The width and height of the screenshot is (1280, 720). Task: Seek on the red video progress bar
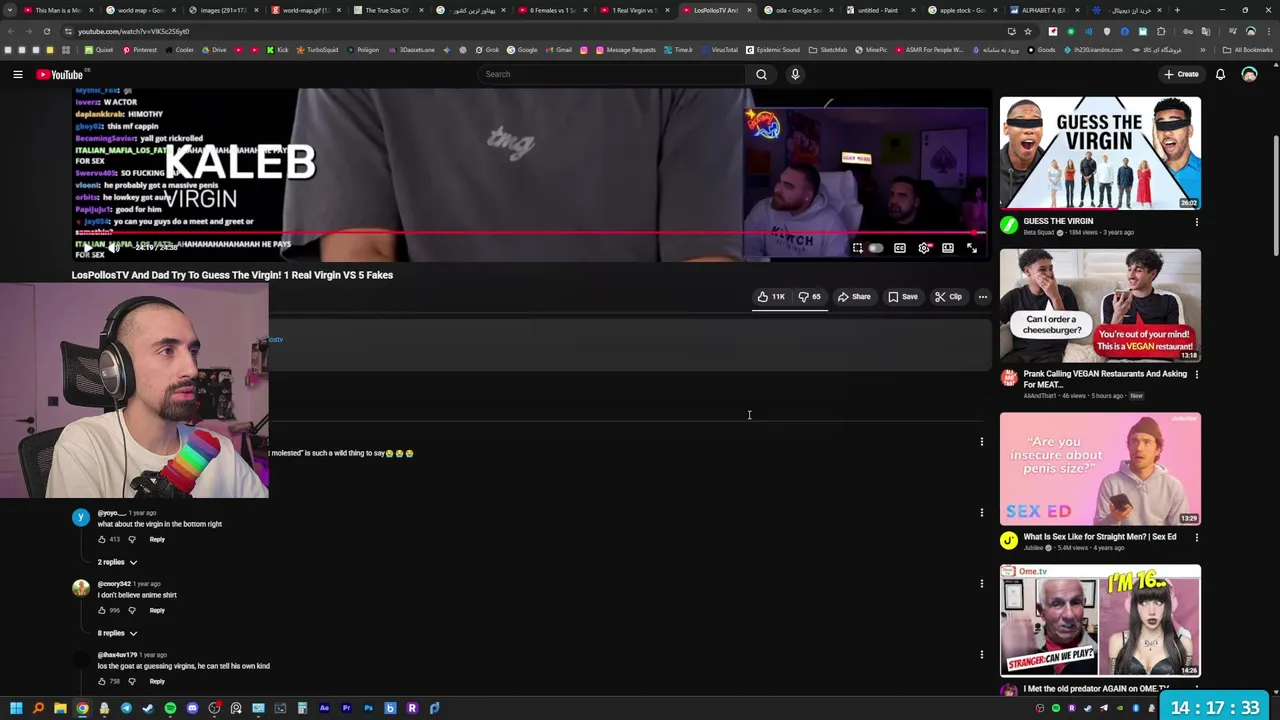pyautogui.click(x=530, y=233)
